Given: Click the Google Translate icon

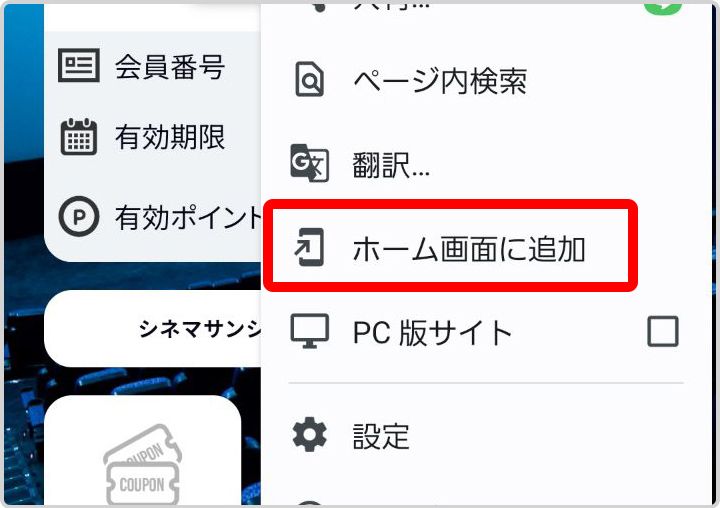Looking at the screenshot, I should (x=309, y=163).
